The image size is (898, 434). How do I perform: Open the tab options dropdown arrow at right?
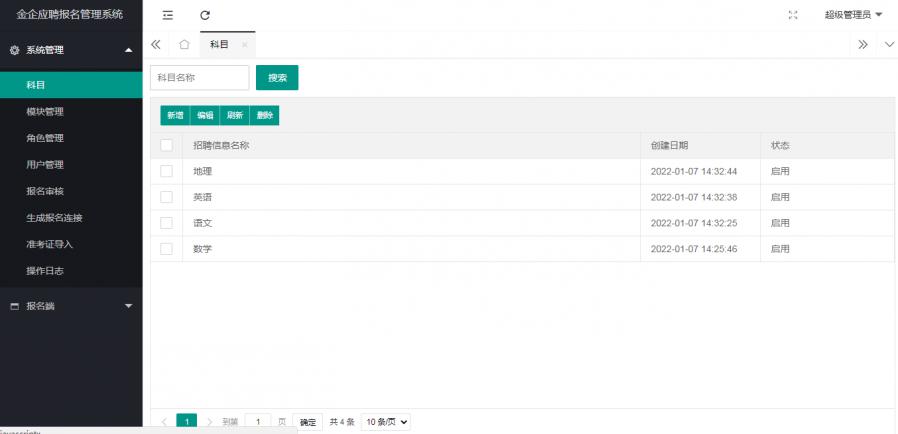click(x=889, y=45)
